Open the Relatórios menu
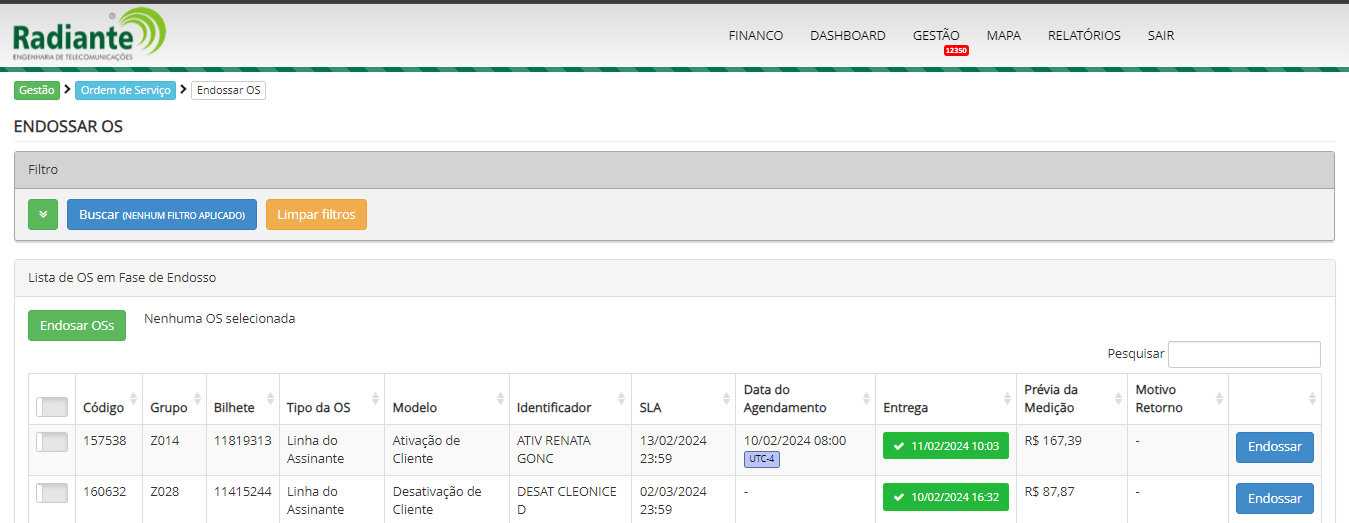 (1084, 35)
